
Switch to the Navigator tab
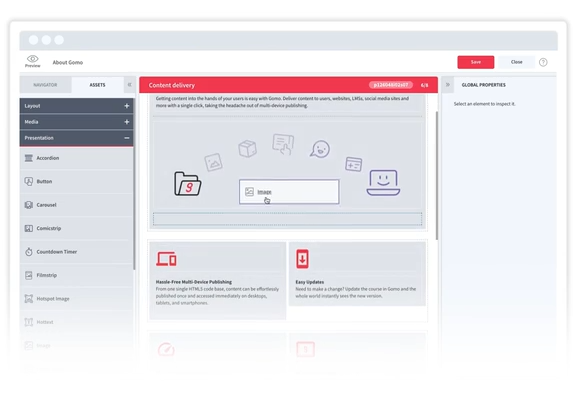pos(45,85)
